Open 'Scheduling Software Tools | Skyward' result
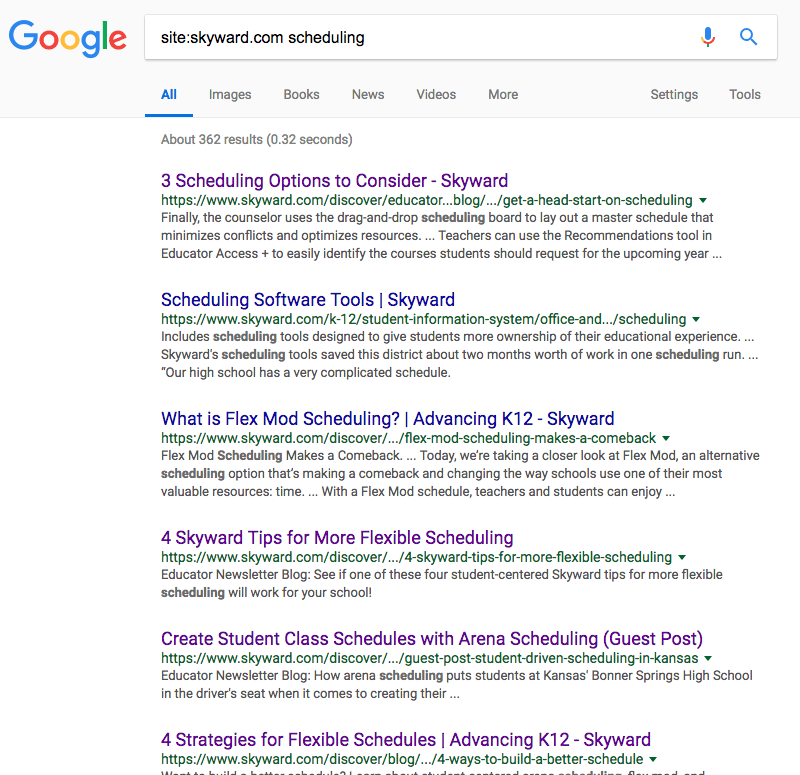The height and width of the screenshot is (775, 800). coord(308,299)
